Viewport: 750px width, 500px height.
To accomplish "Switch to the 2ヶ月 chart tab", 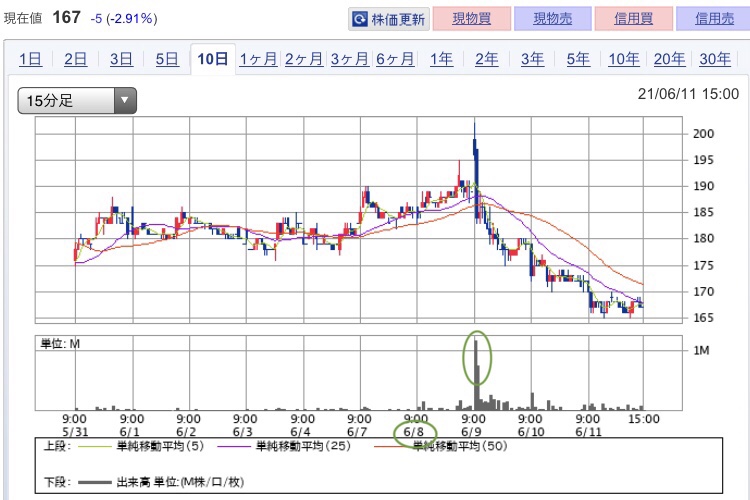I will (x=304, y=59).
